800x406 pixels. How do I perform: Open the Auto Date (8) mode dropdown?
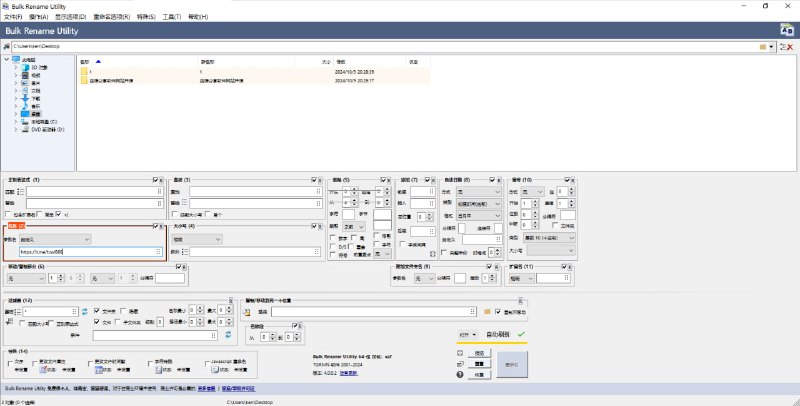(x=479, y=192)
